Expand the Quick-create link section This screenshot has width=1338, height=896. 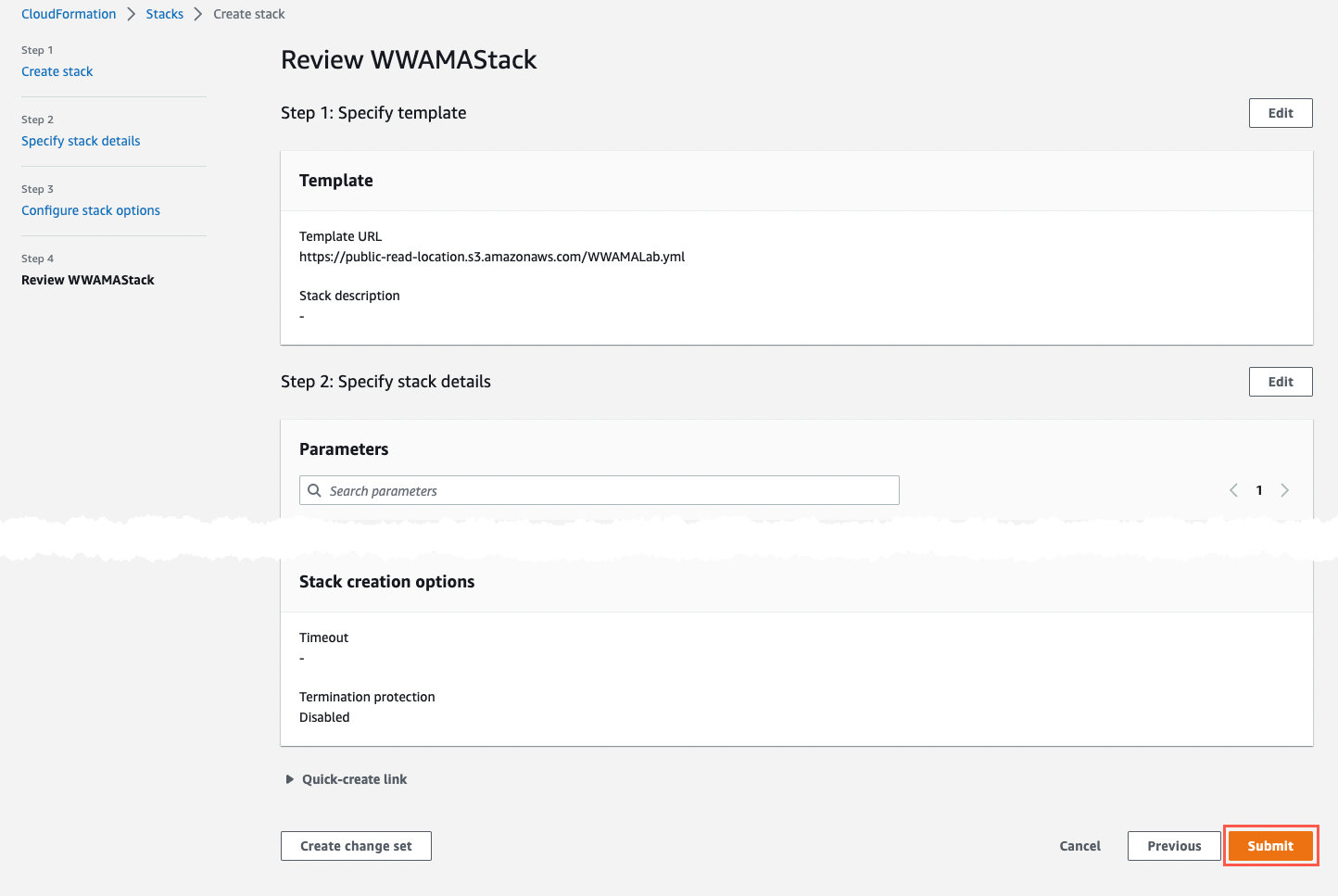(x=346, y=779)
